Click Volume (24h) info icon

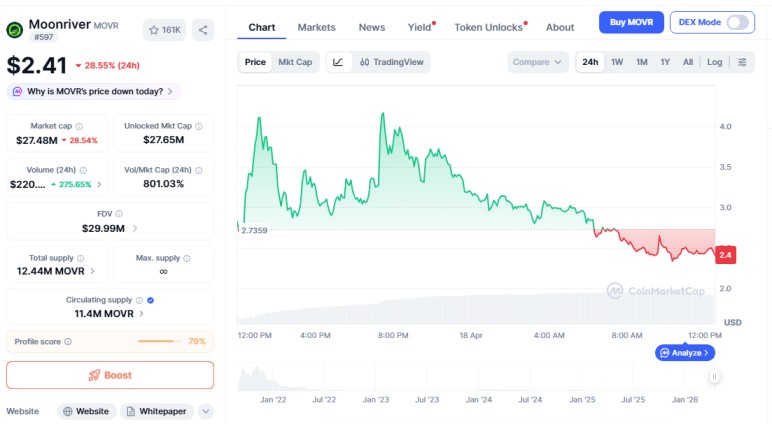pos(83,170)
